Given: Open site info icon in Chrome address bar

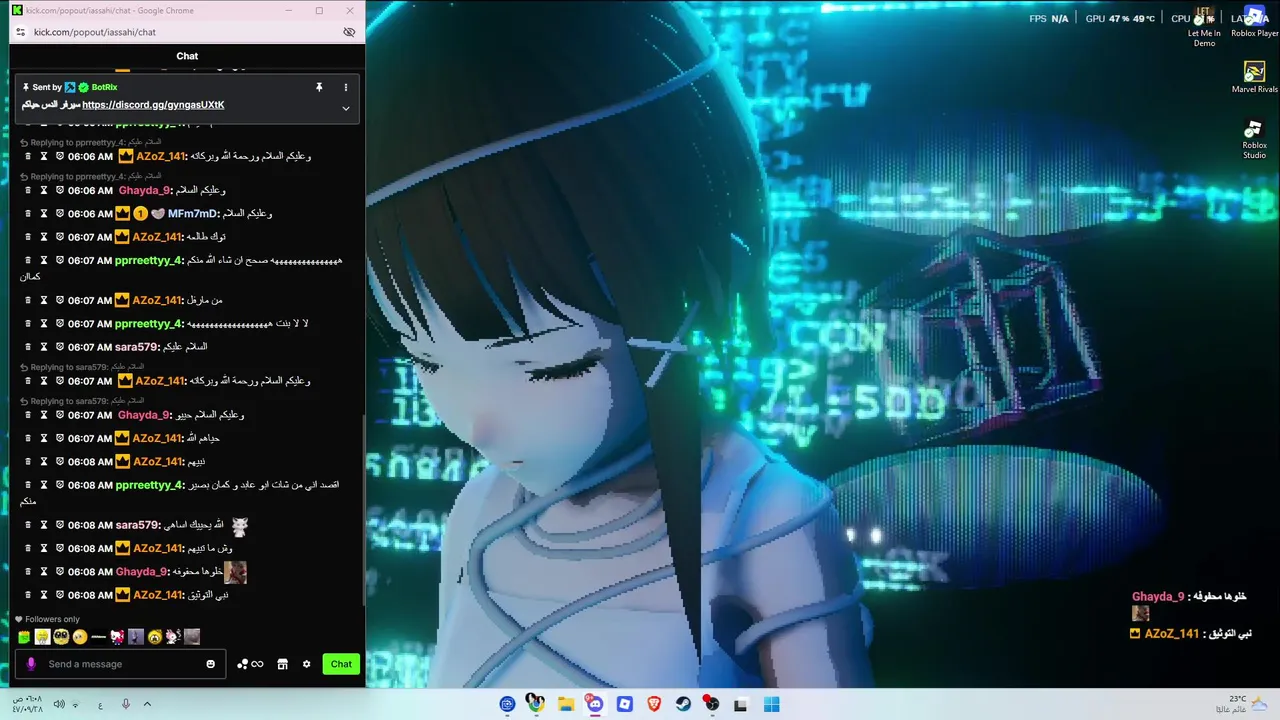Looking at the screenshot, I should coord(20,32).
